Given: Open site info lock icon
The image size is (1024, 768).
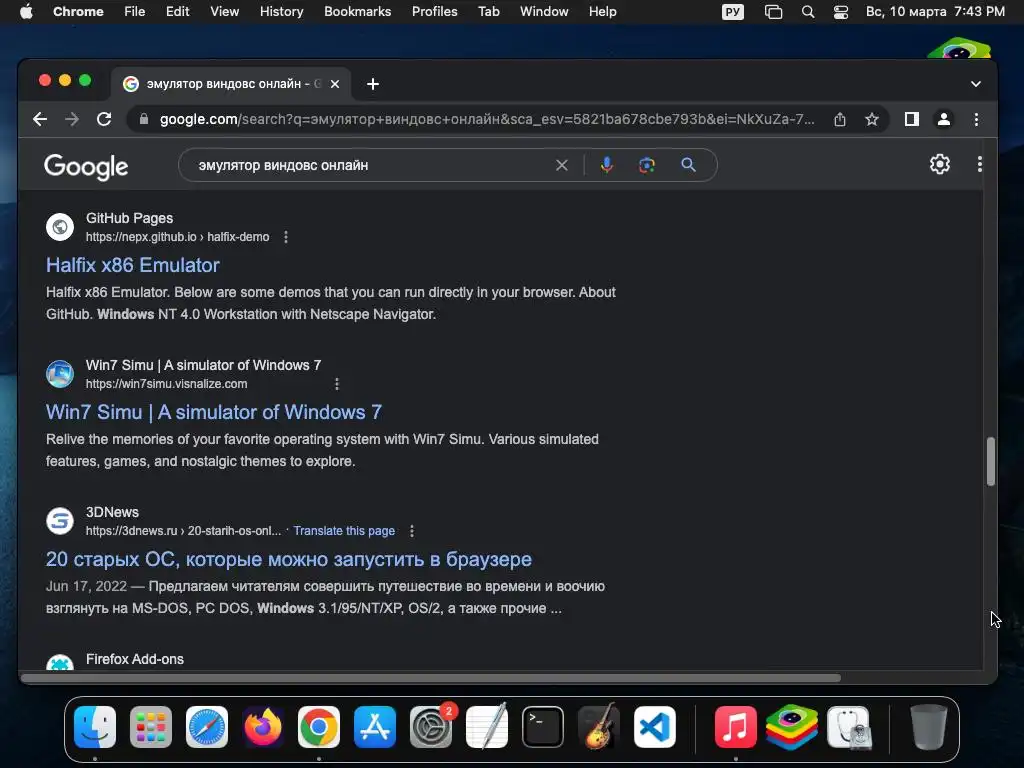Looking at the screenshot, I should (x=144, y=120).
